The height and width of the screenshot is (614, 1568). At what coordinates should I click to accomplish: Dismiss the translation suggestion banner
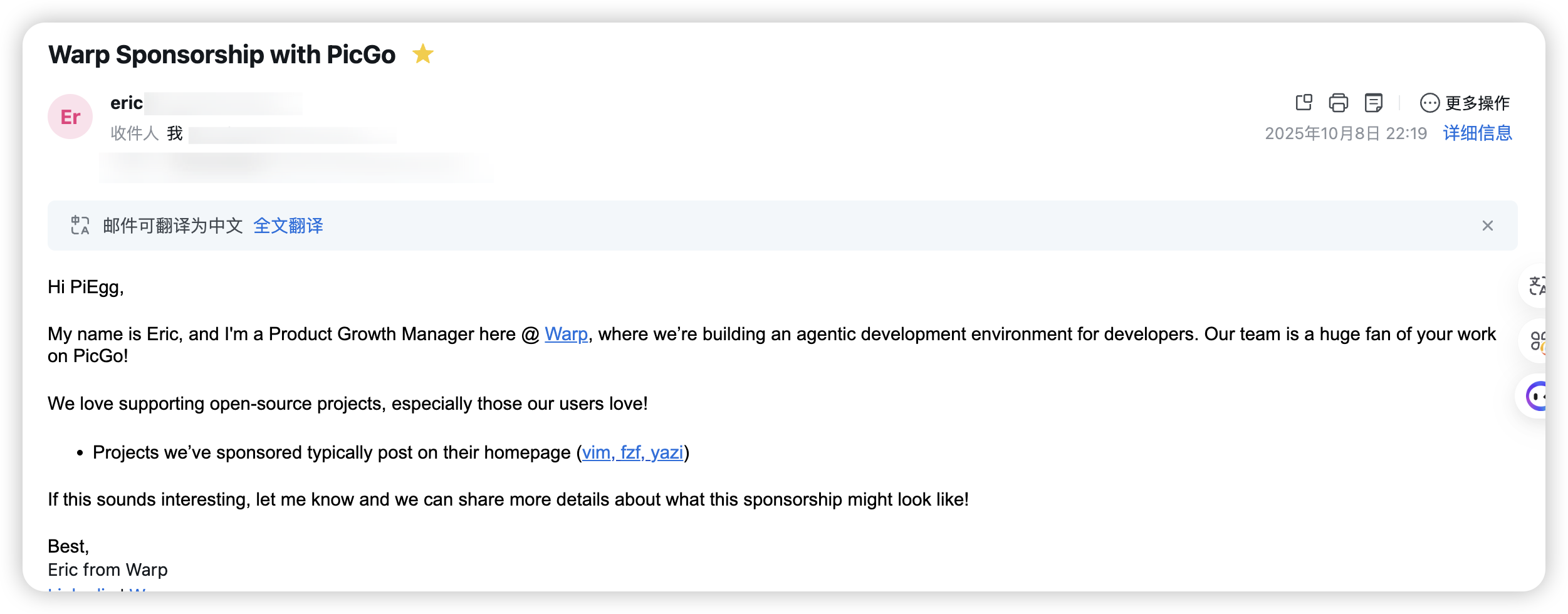click(1487, 226)
